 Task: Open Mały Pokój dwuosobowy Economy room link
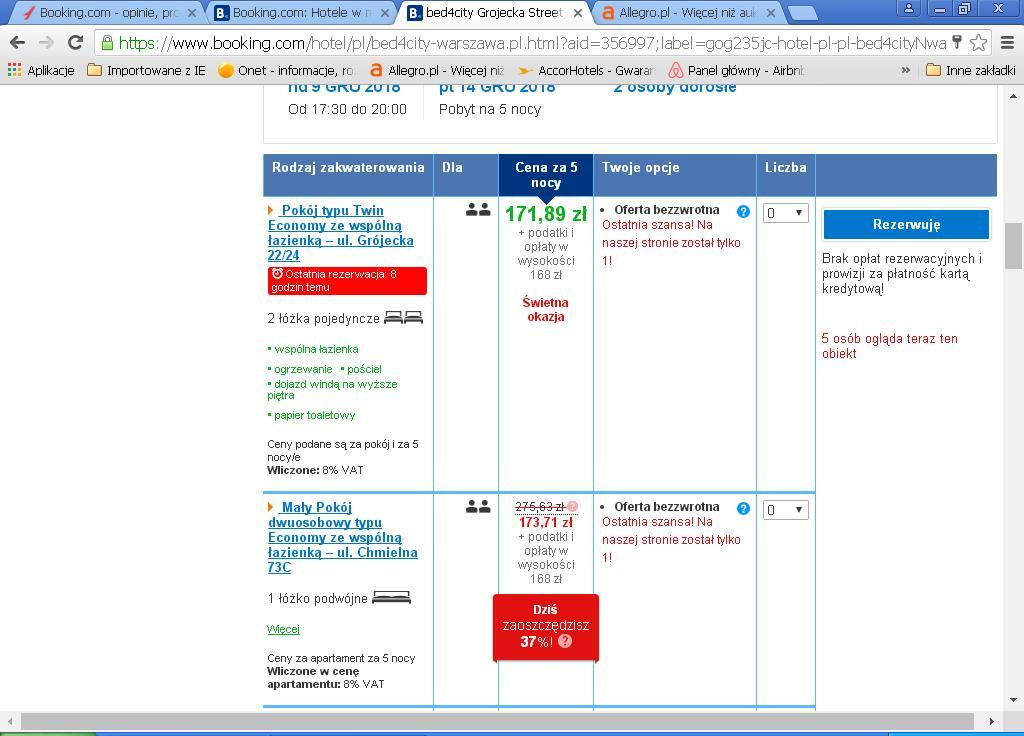[x=342, y=537]
